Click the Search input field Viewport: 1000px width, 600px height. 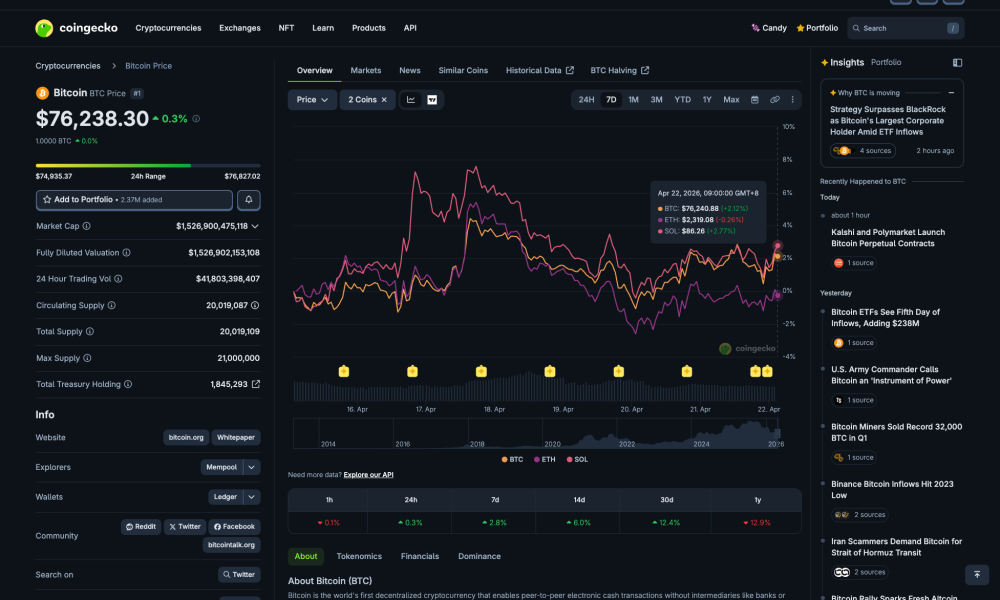[x=905, y=27]
